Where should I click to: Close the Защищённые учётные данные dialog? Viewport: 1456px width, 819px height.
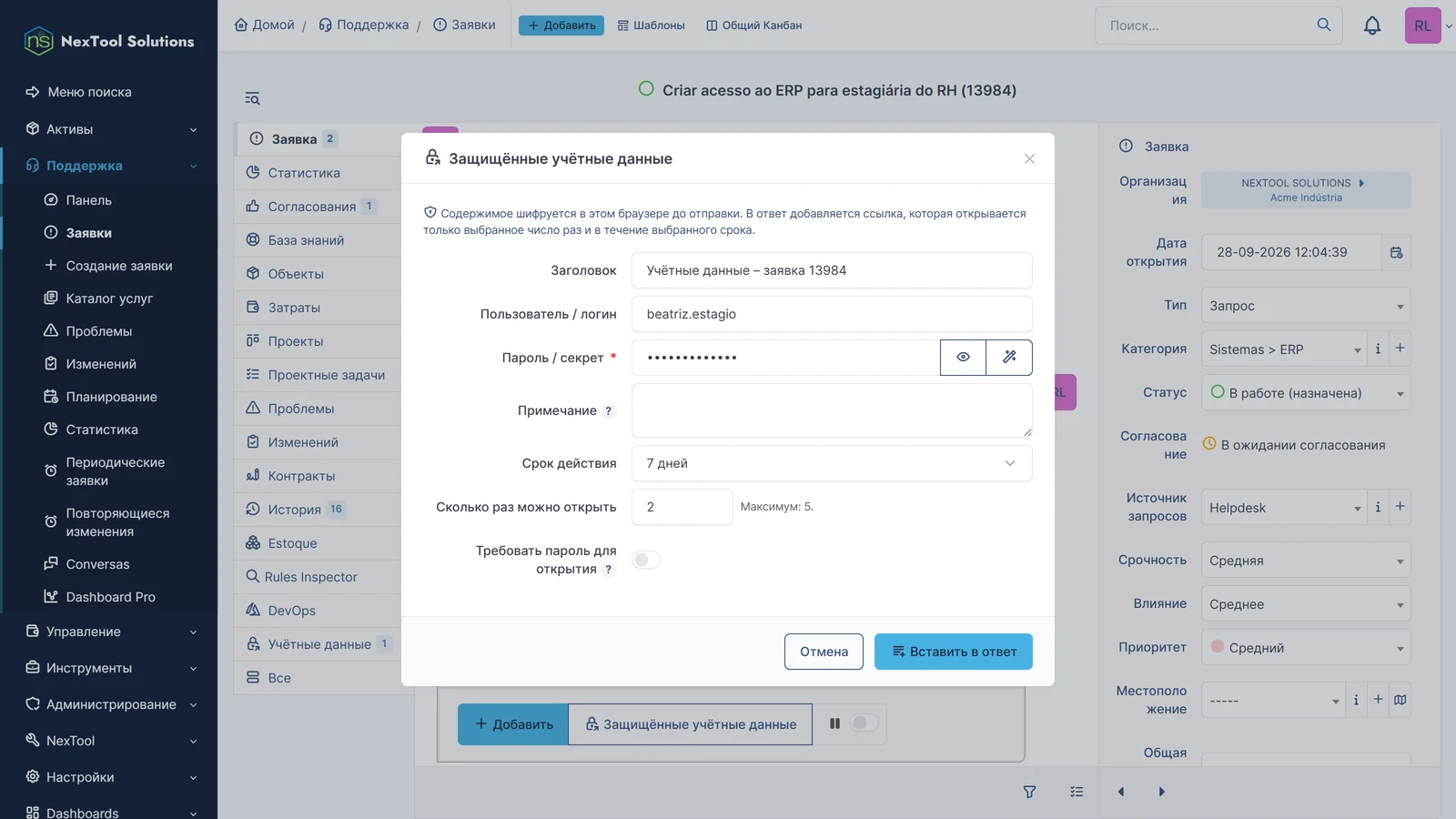pyautogui.click(x=1029, y=159)
